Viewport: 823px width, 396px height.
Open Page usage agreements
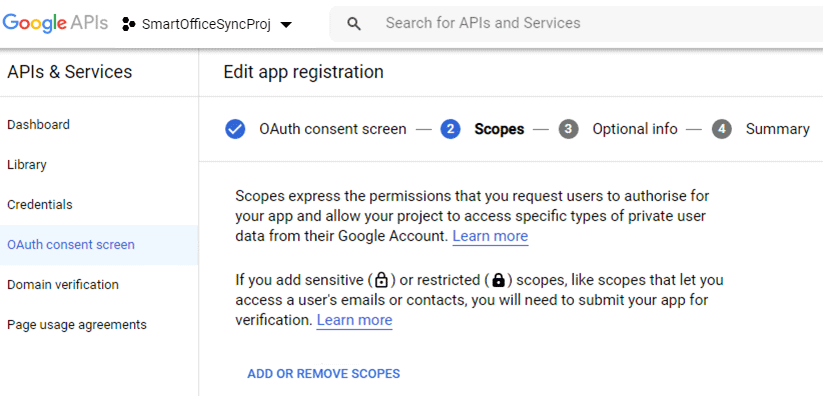click(77, 325)
